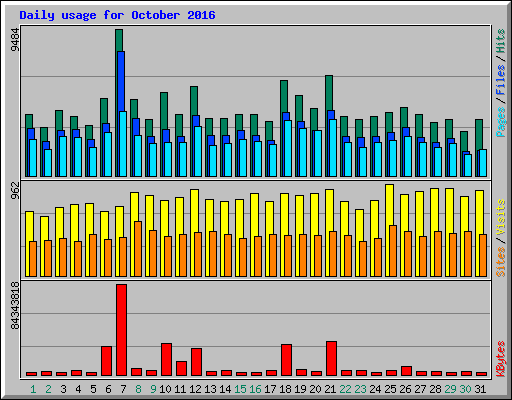This screenshot has width=512, height=400.
Task: Click day label 2 on x-axis
Action: click(48, 389)
